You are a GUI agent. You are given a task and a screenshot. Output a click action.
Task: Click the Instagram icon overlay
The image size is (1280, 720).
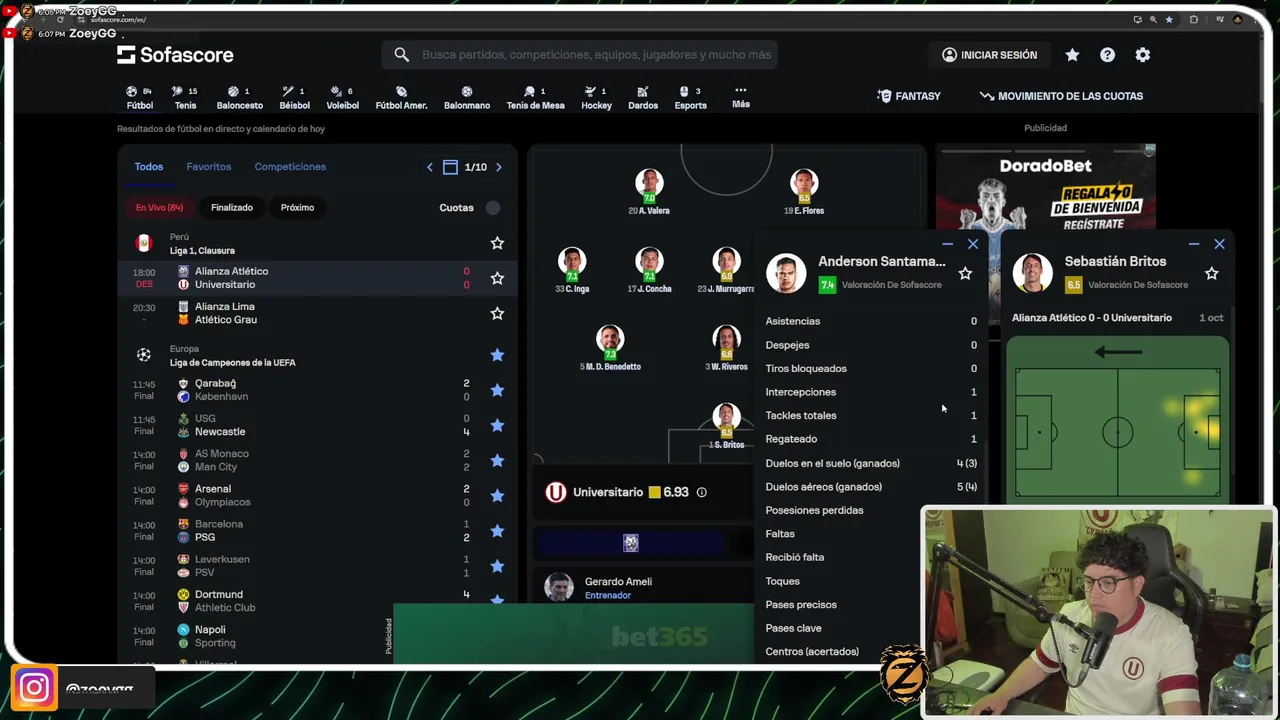pos(34,688)
